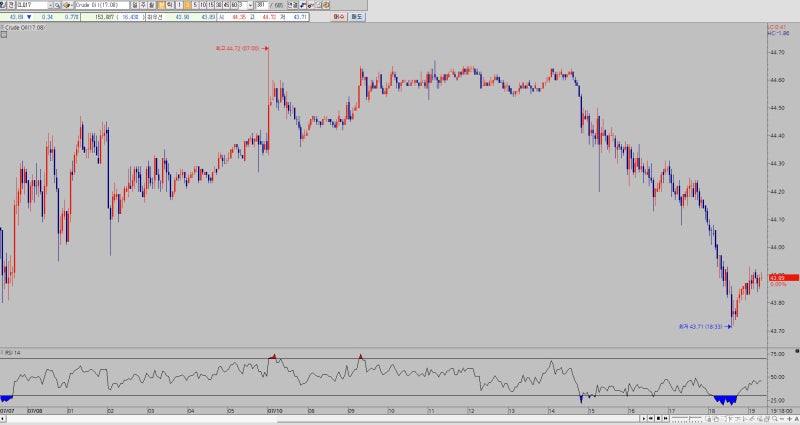The width and height of the screenshot is (800, 425).
Task: Choose the 60 interval button
Action: pyautogui.click(x=234, y=5)
